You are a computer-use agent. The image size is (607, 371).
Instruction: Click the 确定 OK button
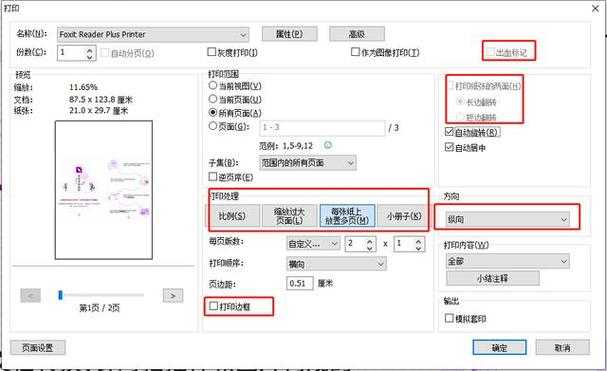pyautogui.click(x=499, y=347)
